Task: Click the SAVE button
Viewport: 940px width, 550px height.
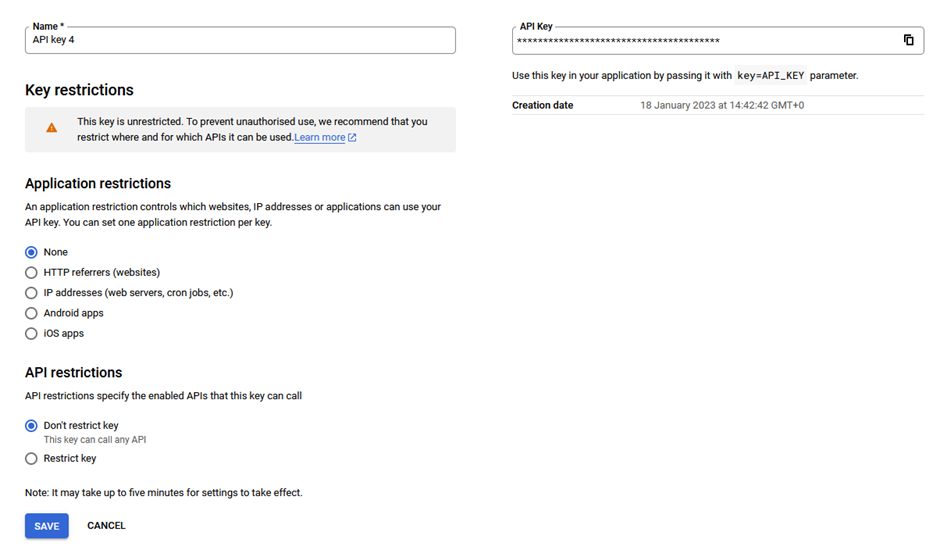Action: click(x=47, y=526)
